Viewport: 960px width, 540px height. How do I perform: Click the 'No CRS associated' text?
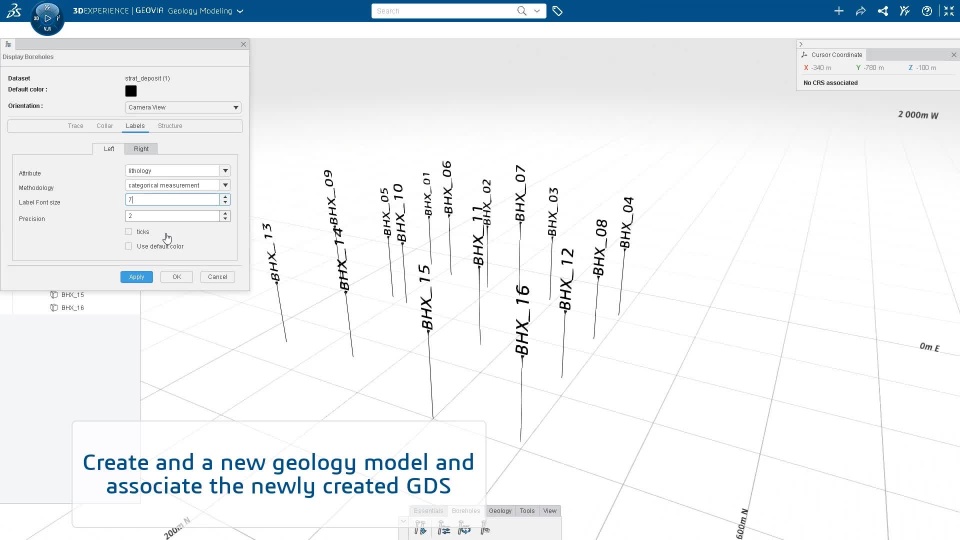point(830,83)
